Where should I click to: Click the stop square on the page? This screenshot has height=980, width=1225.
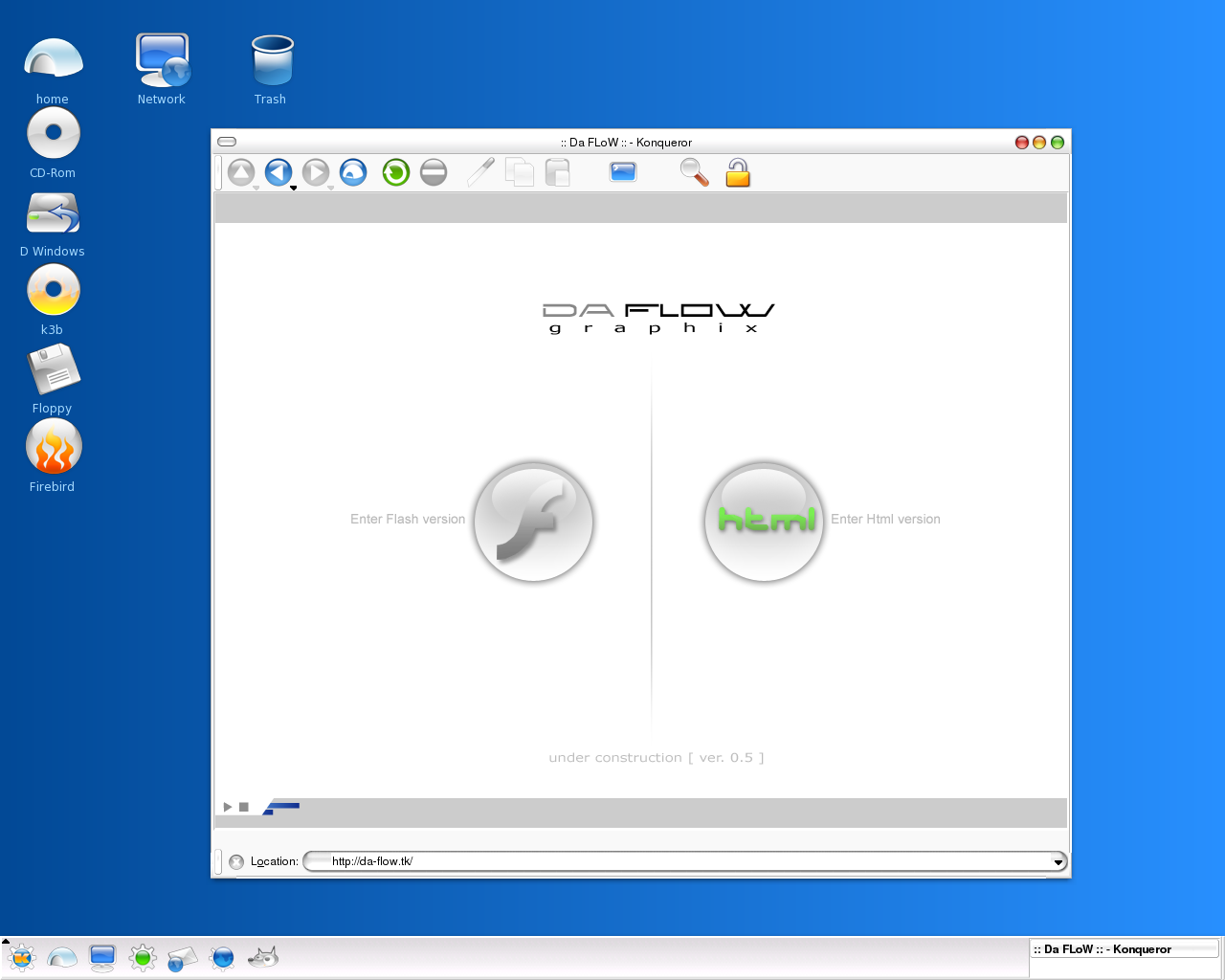point(244,807)
